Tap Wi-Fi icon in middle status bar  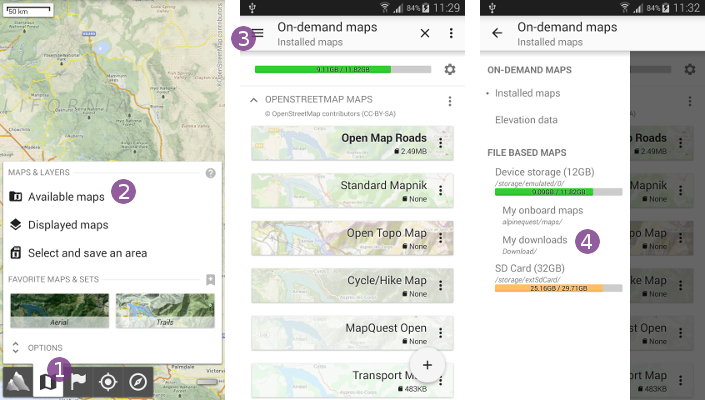click(x=385, y=8)
